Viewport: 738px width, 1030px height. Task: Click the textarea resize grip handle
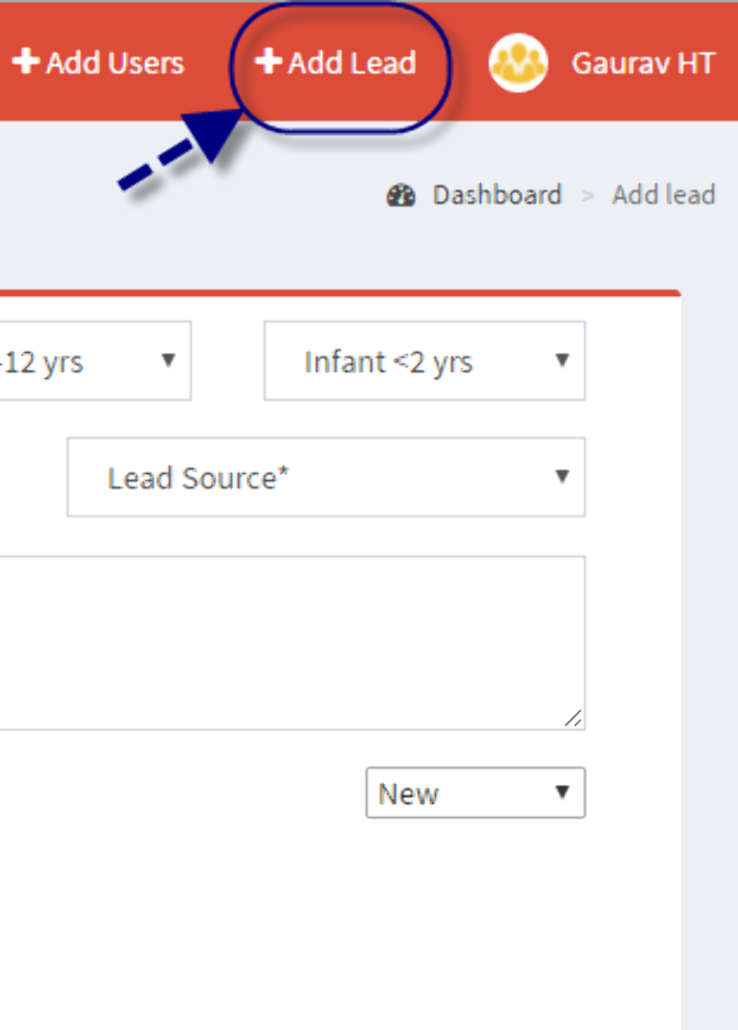point(572,717)
